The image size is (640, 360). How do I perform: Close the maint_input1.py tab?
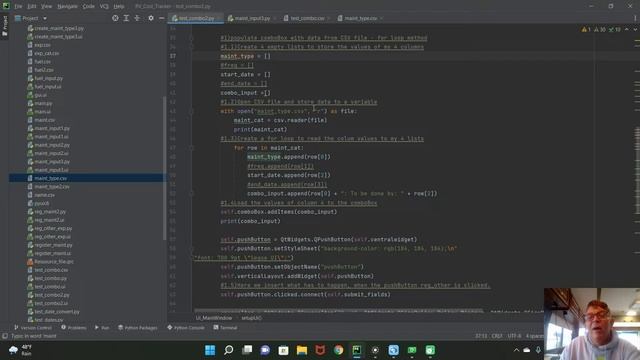pos(275,18)
